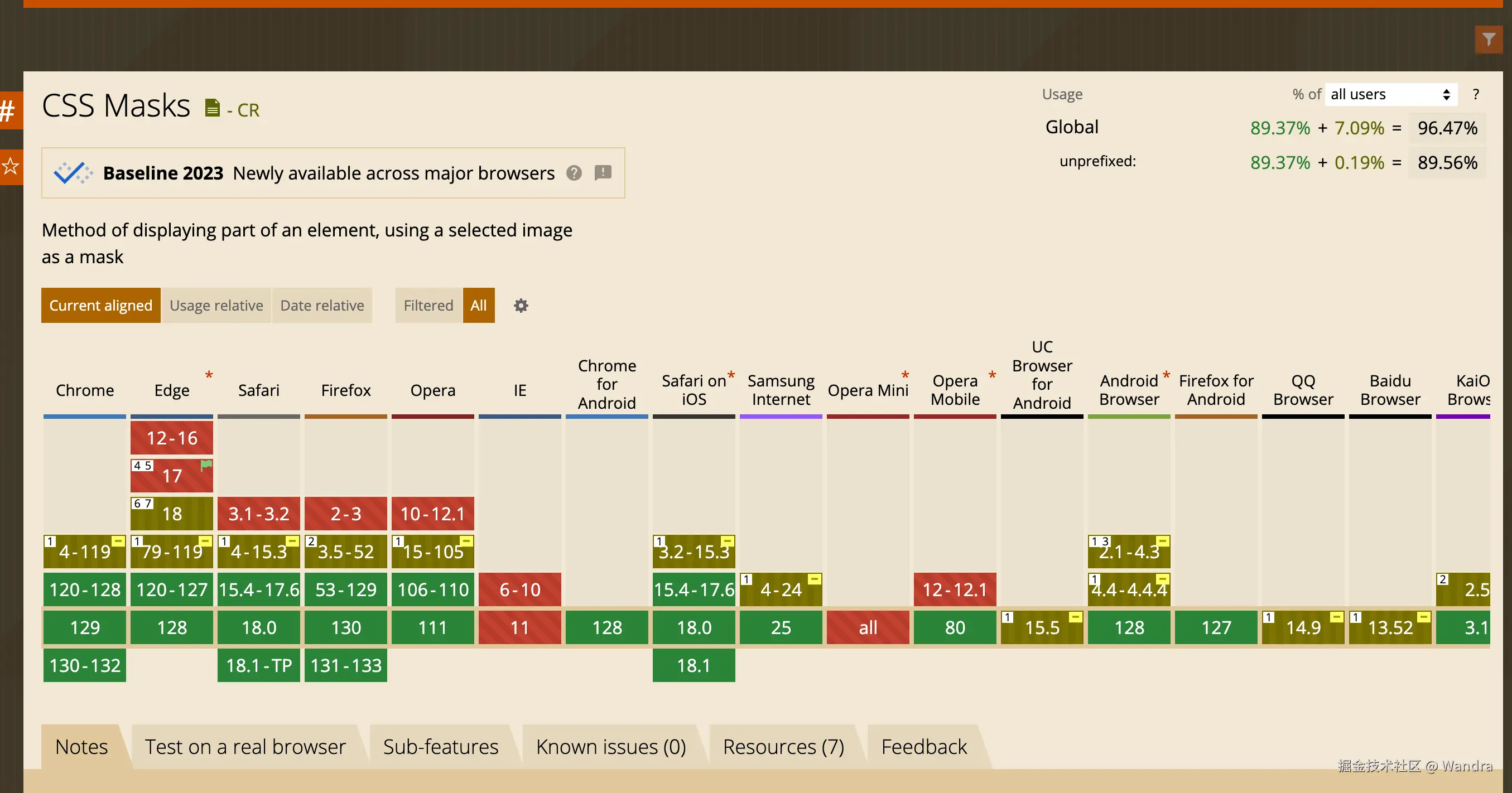This screenshot has height=793, width=1512.
Task: Switch to Date relative view
Action: coord(322,306)
